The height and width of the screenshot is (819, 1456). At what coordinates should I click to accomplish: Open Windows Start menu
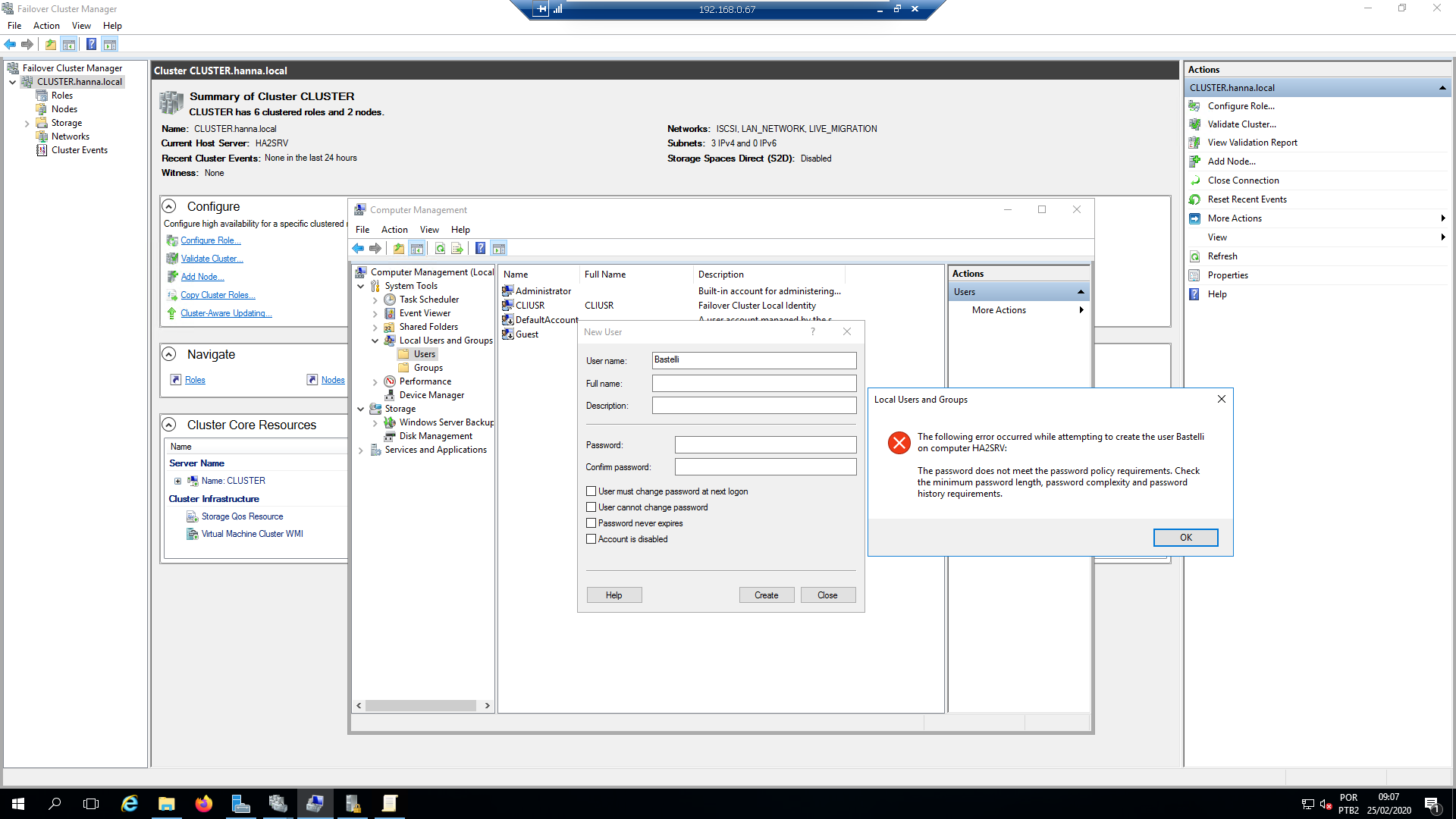18,804
